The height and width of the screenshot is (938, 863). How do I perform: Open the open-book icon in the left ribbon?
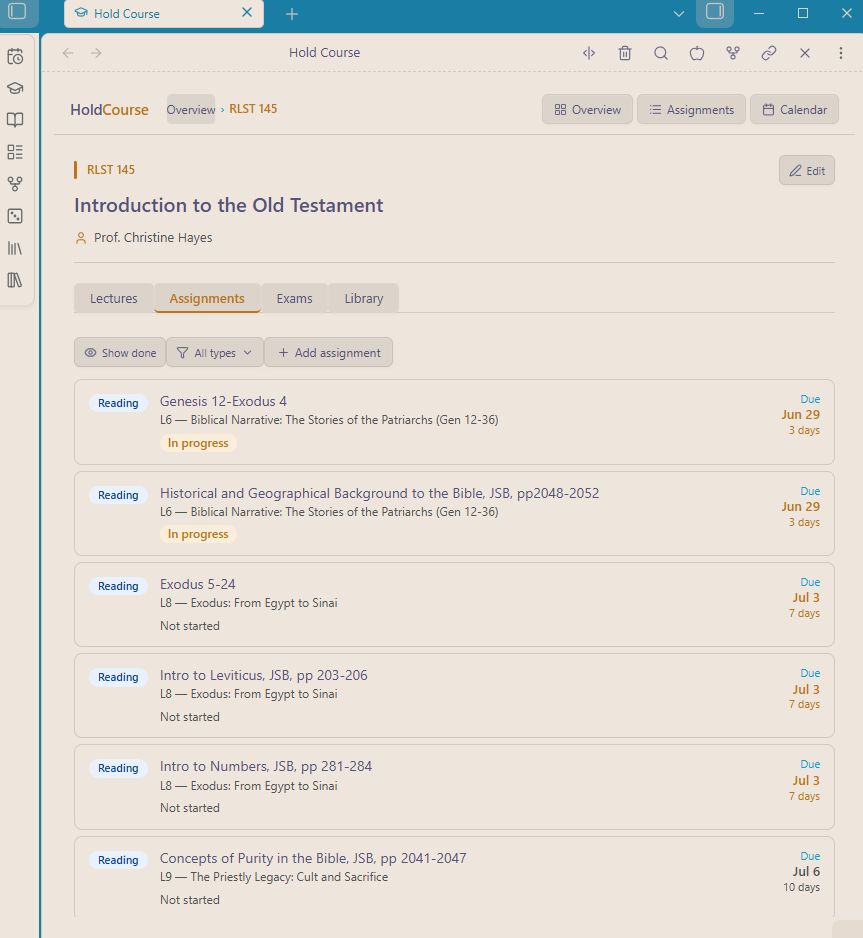click(x=15, y=120)
